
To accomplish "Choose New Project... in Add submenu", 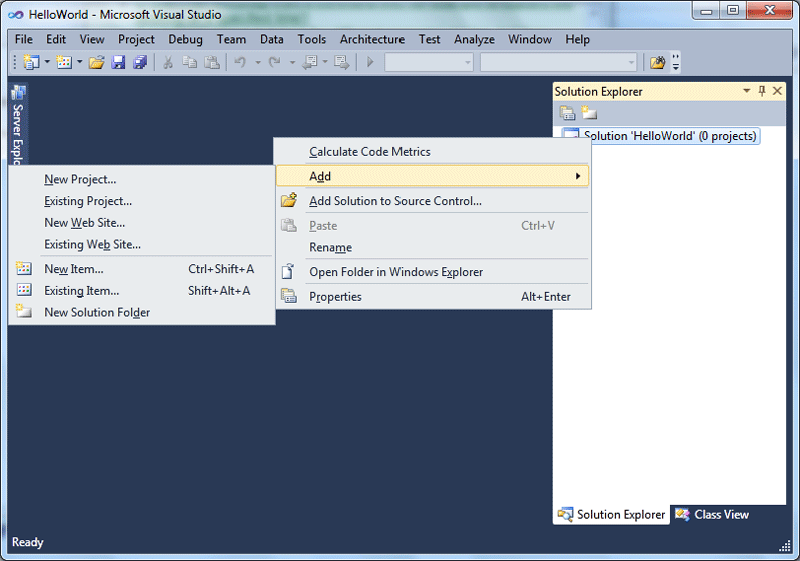I will (142, 179).
